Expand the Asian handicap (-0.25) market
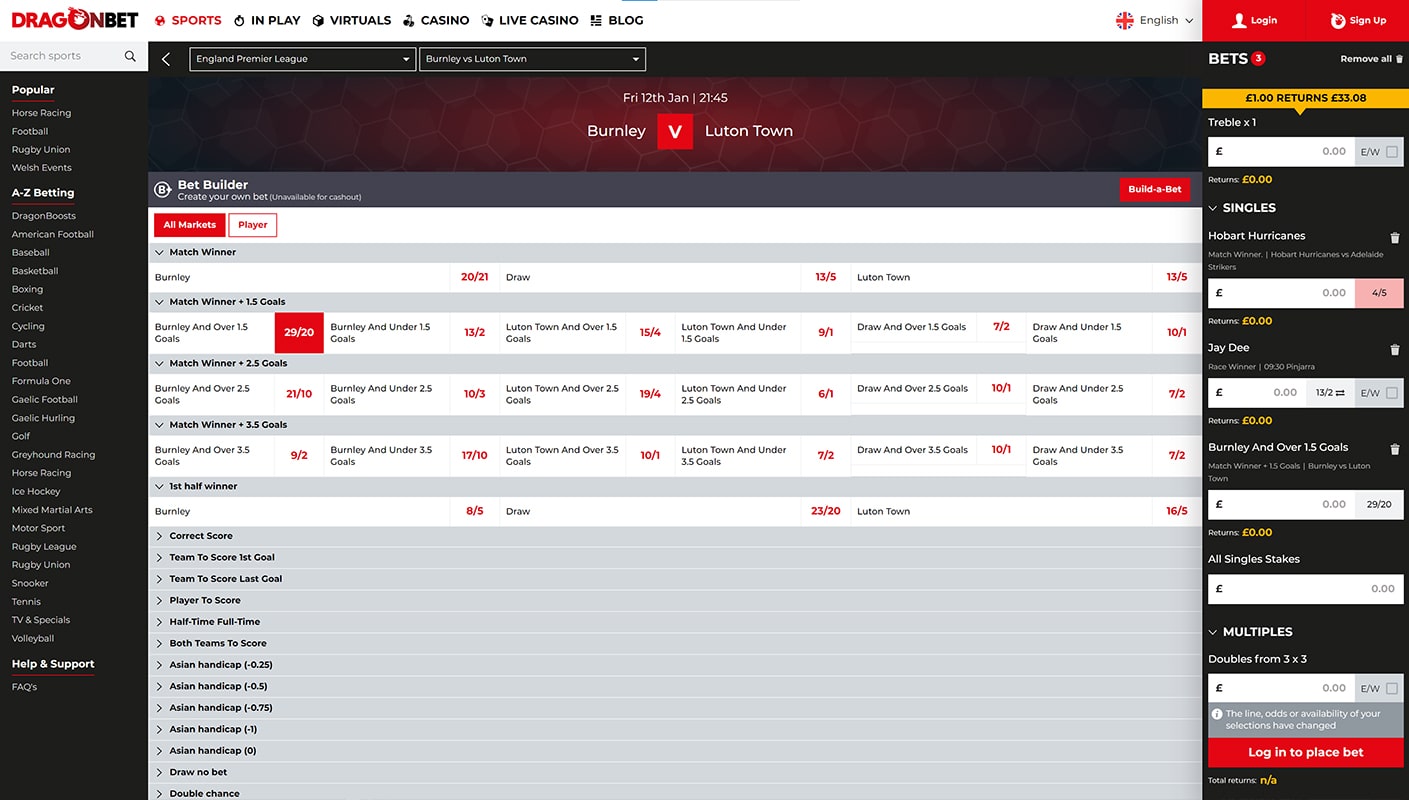 coord(675,665)
